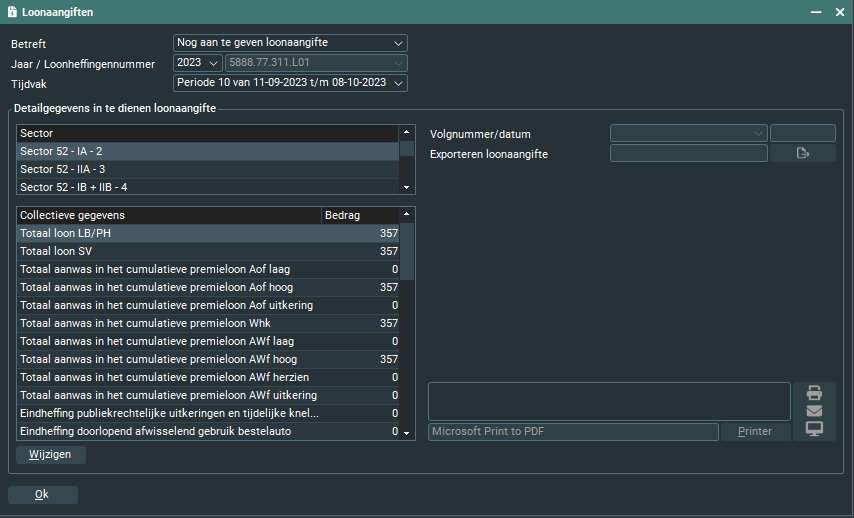Click scroll down arrow in Collectieve gegevens list

click(407, 432)
